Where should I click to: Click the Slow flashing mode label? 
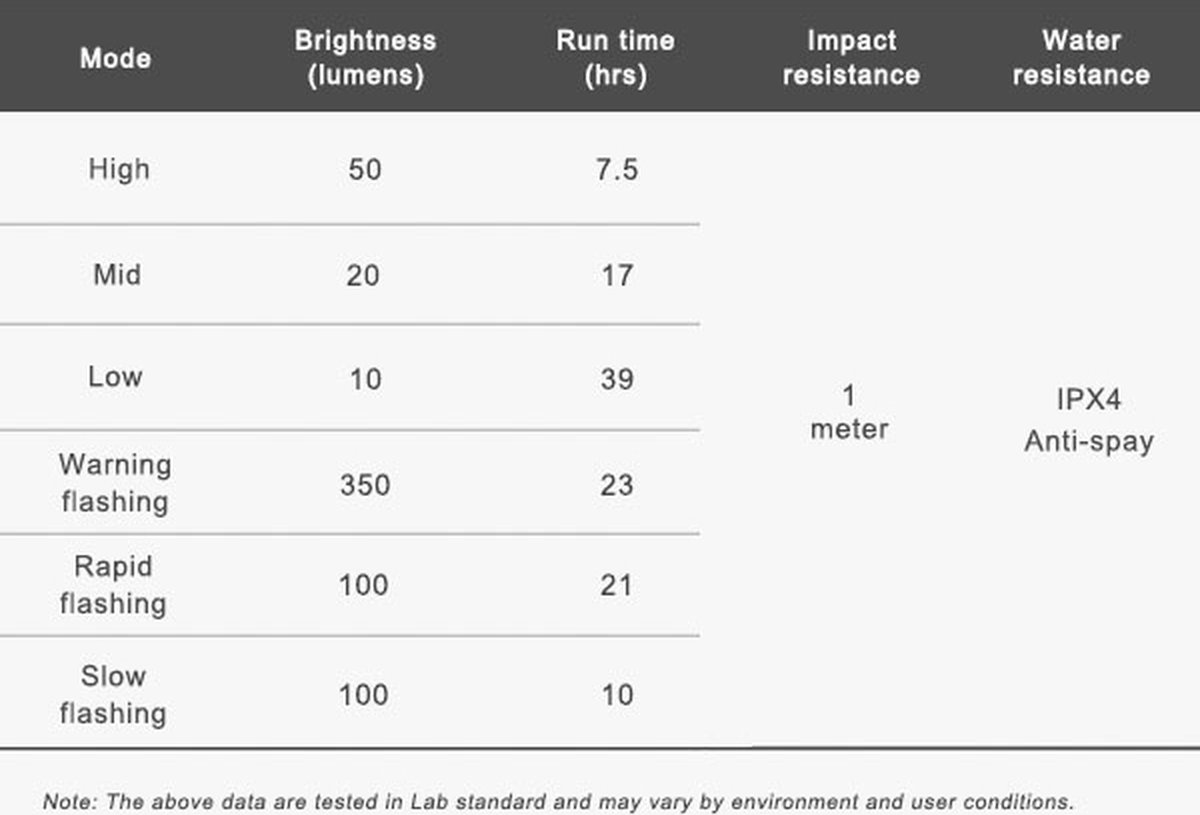(x=113, y=694)
